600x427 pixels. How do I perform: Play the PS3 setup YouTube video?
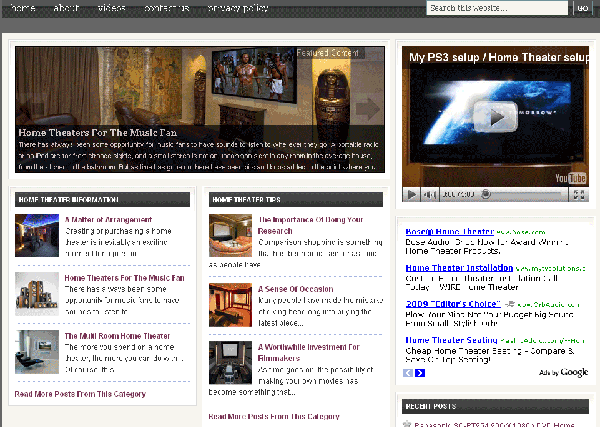[496, 117]
